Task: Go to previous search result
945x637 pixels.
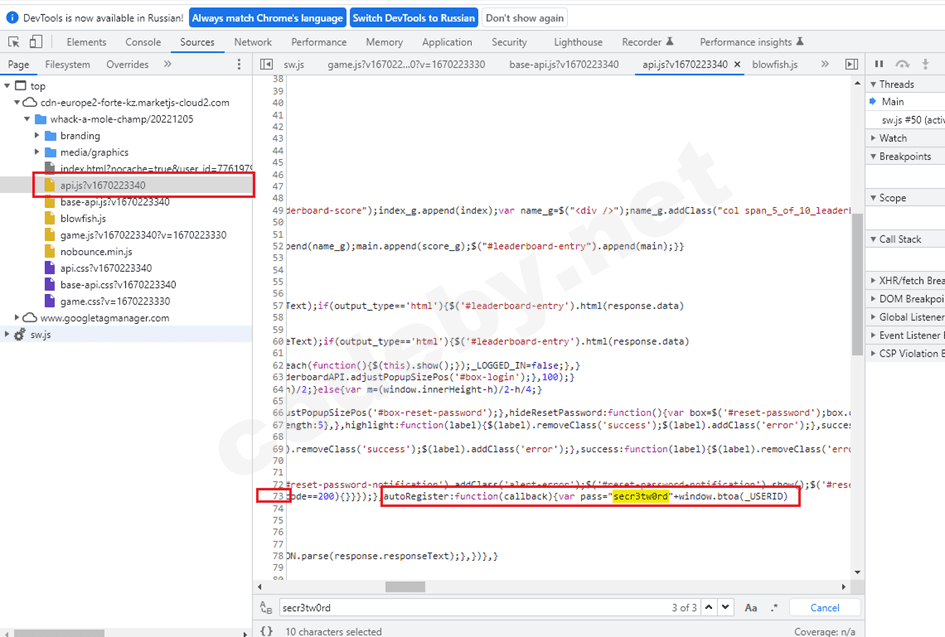Action: [x=709, y=607]
